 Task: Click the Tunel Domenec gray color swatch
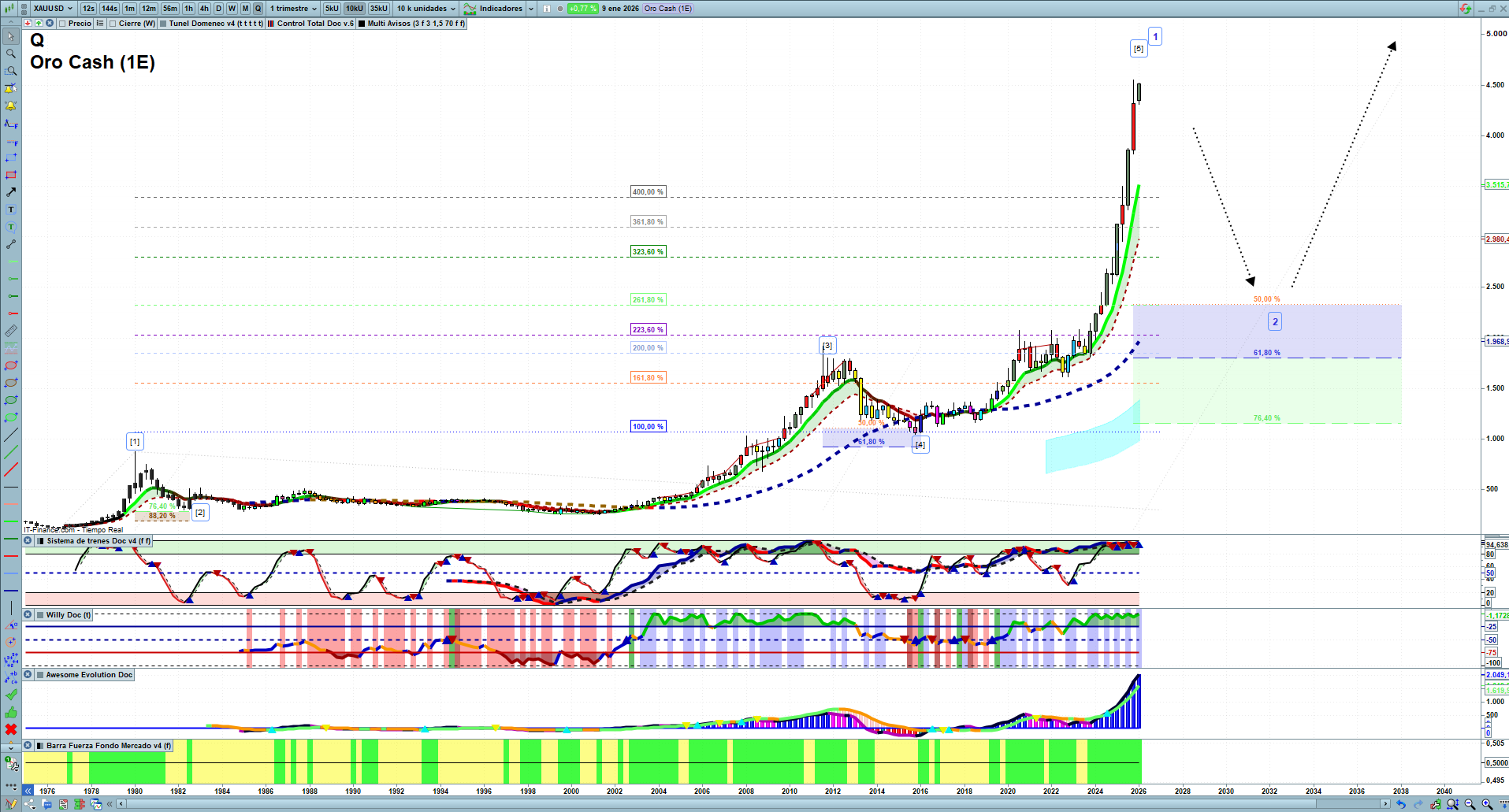point(163,24)
